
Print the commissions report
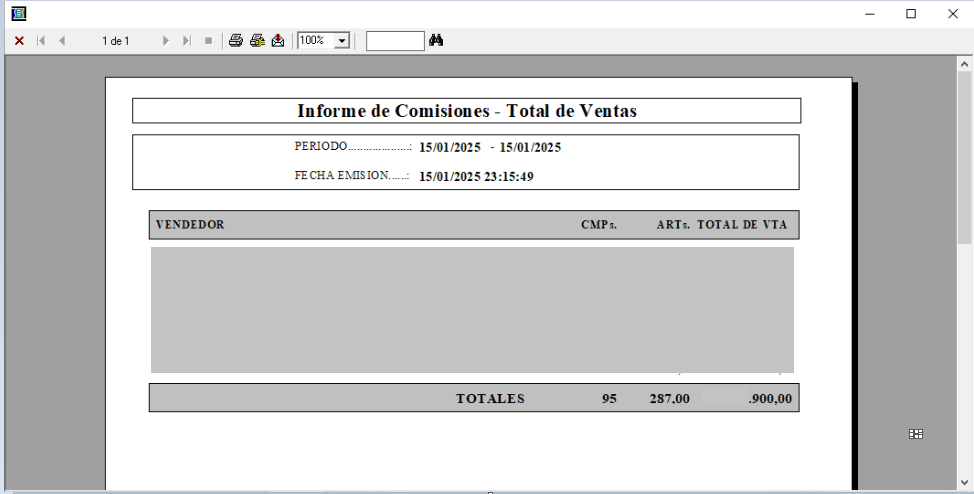[x=236, y=41]
